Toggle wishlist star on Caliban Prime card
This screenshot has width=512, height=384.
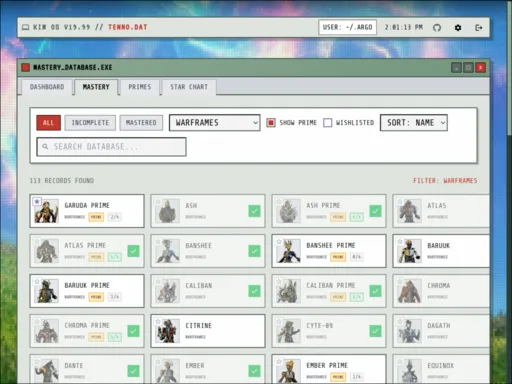pyautogui.click(x=279, y=281)
